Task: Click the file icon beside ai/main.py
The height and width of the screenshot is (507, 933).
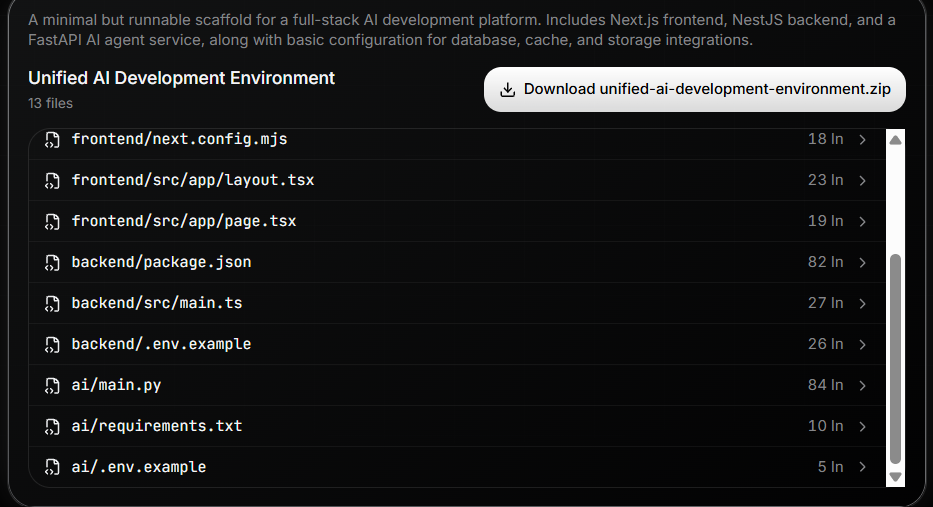Action: click(x=52, y=386)
